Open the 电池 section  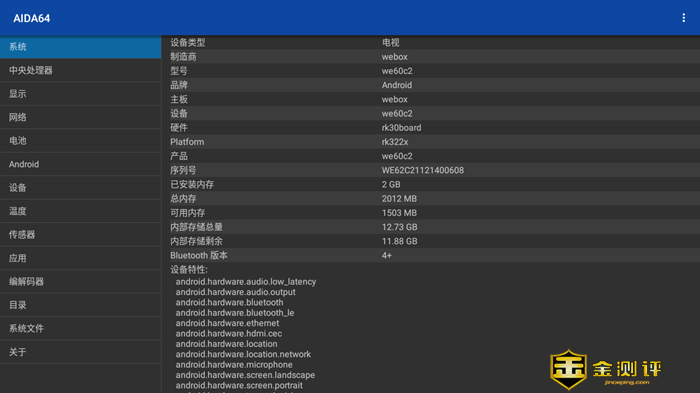coord(80,141)
